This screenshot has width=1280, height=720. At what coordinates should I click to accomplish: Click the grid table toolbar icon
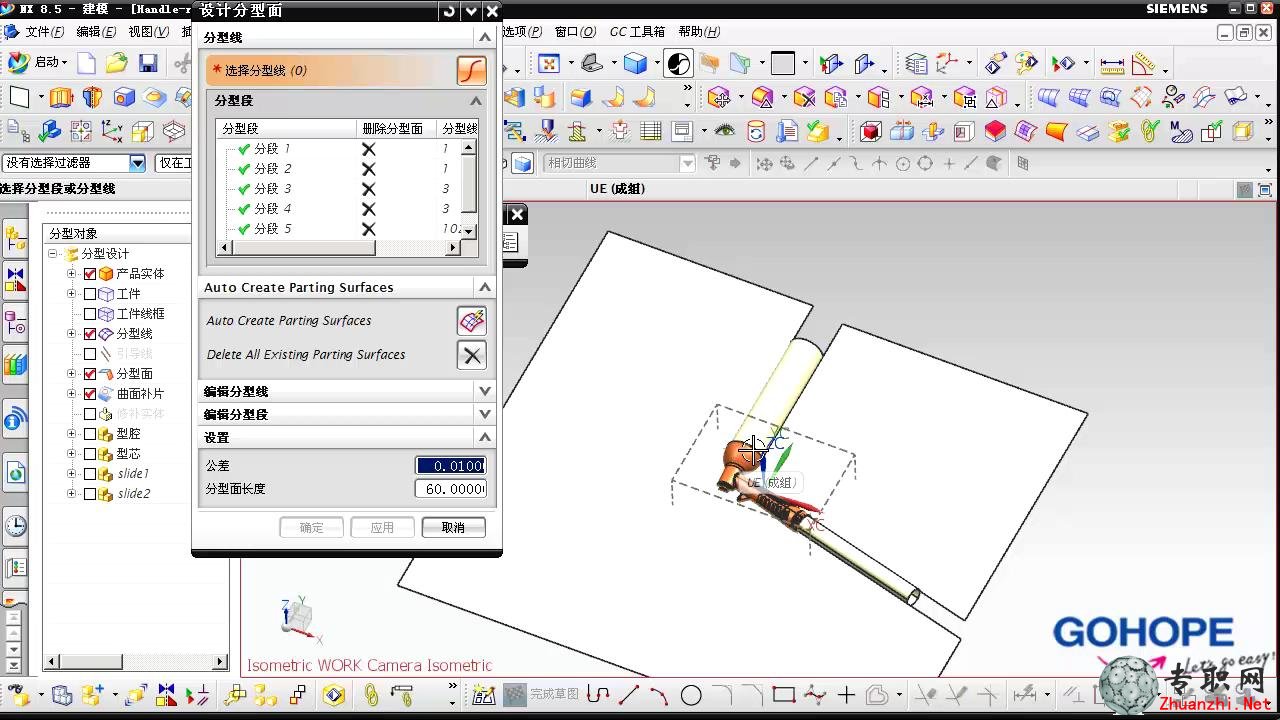[x=651, y=131]
